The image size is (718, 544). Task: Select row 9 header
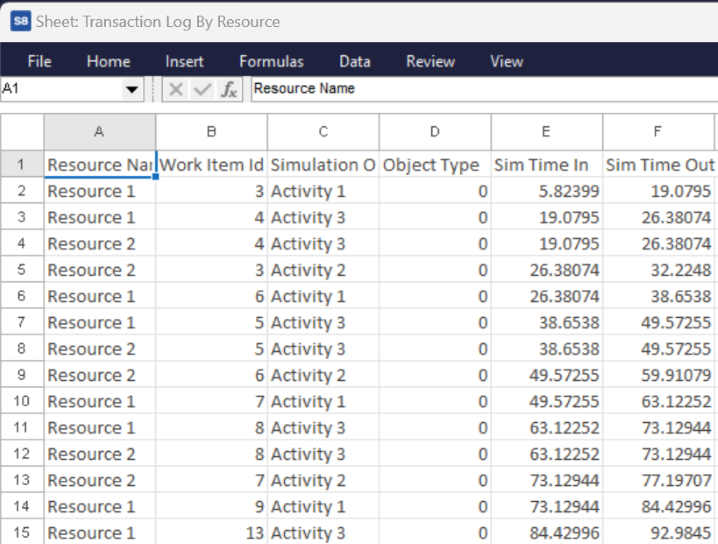click(x=22, y=375)
